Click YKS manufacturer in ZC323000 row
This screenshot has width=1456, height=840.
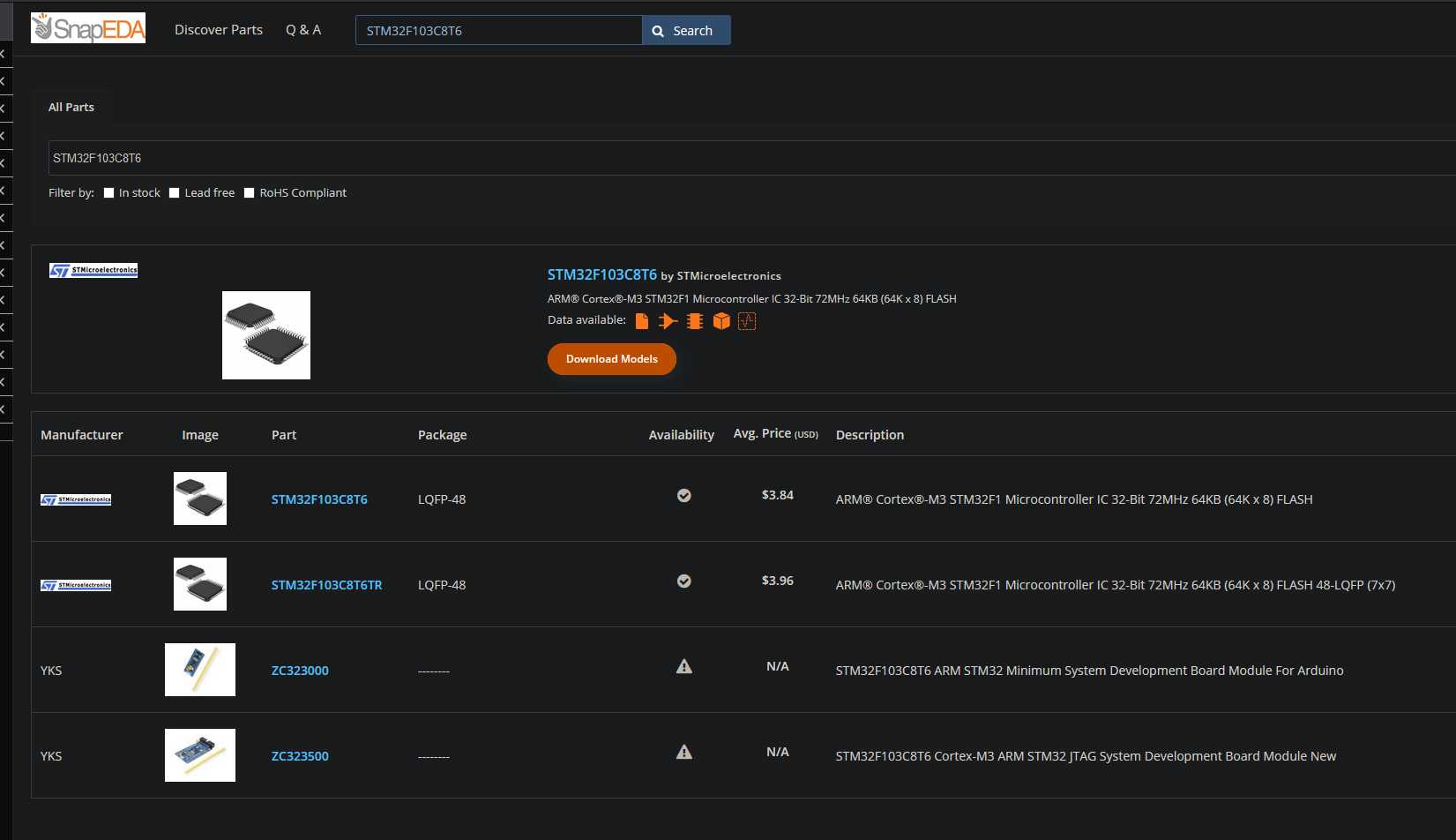[x=51, y=671]
